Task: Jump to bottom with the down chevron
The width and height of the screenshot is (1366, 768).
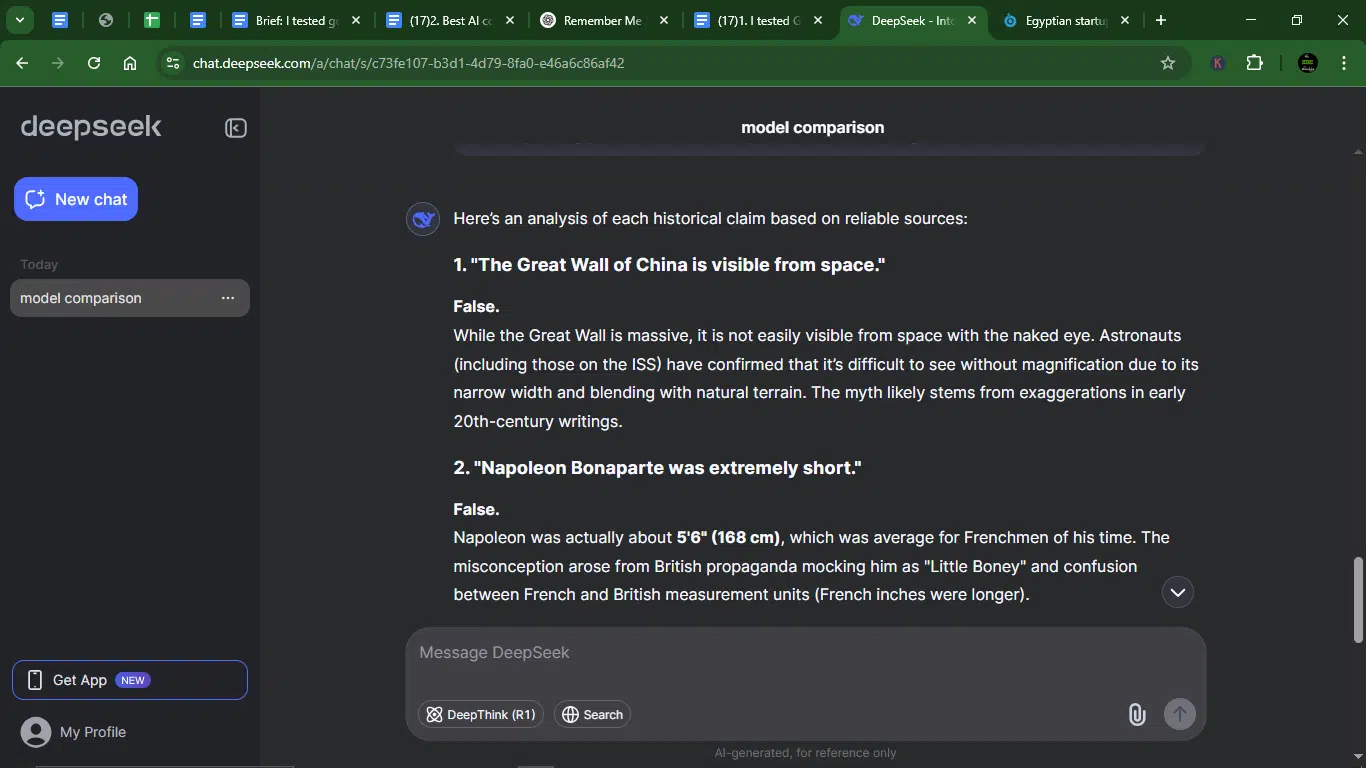Action: pos(1178,592)
